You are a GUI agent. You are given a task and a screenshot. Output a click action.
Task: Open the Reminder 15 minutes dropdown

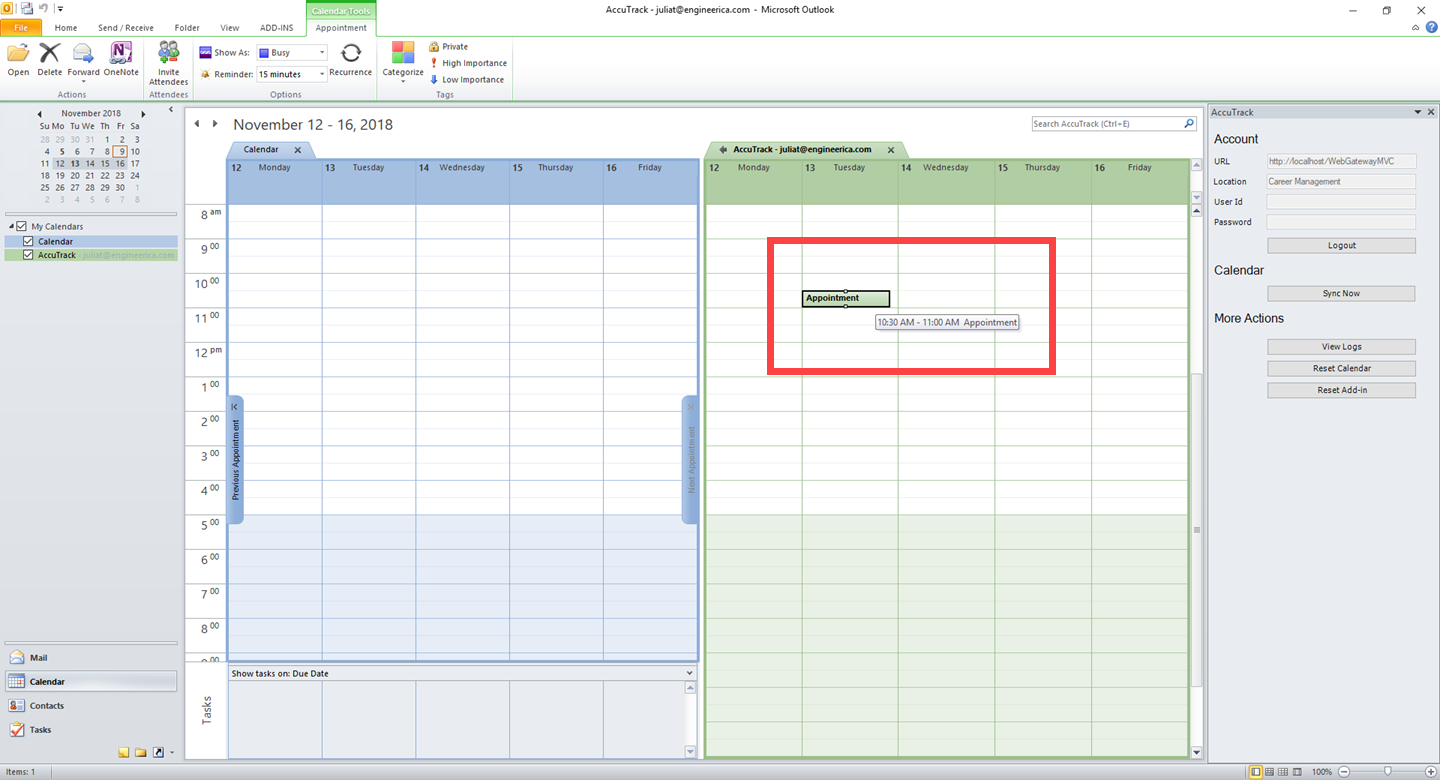coord(322,74)
